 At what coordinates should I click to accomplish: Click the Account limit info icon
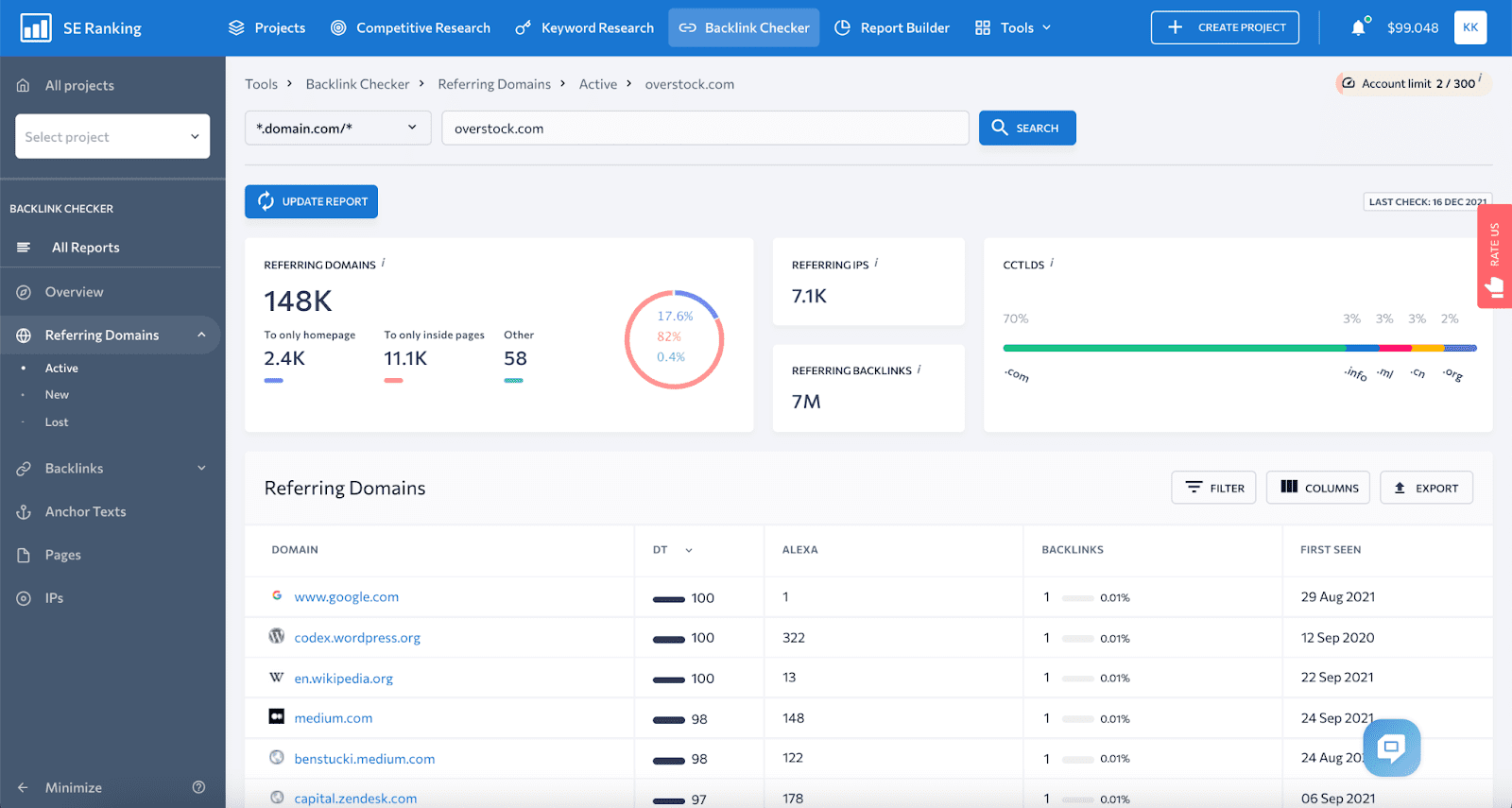point(1480,77)
